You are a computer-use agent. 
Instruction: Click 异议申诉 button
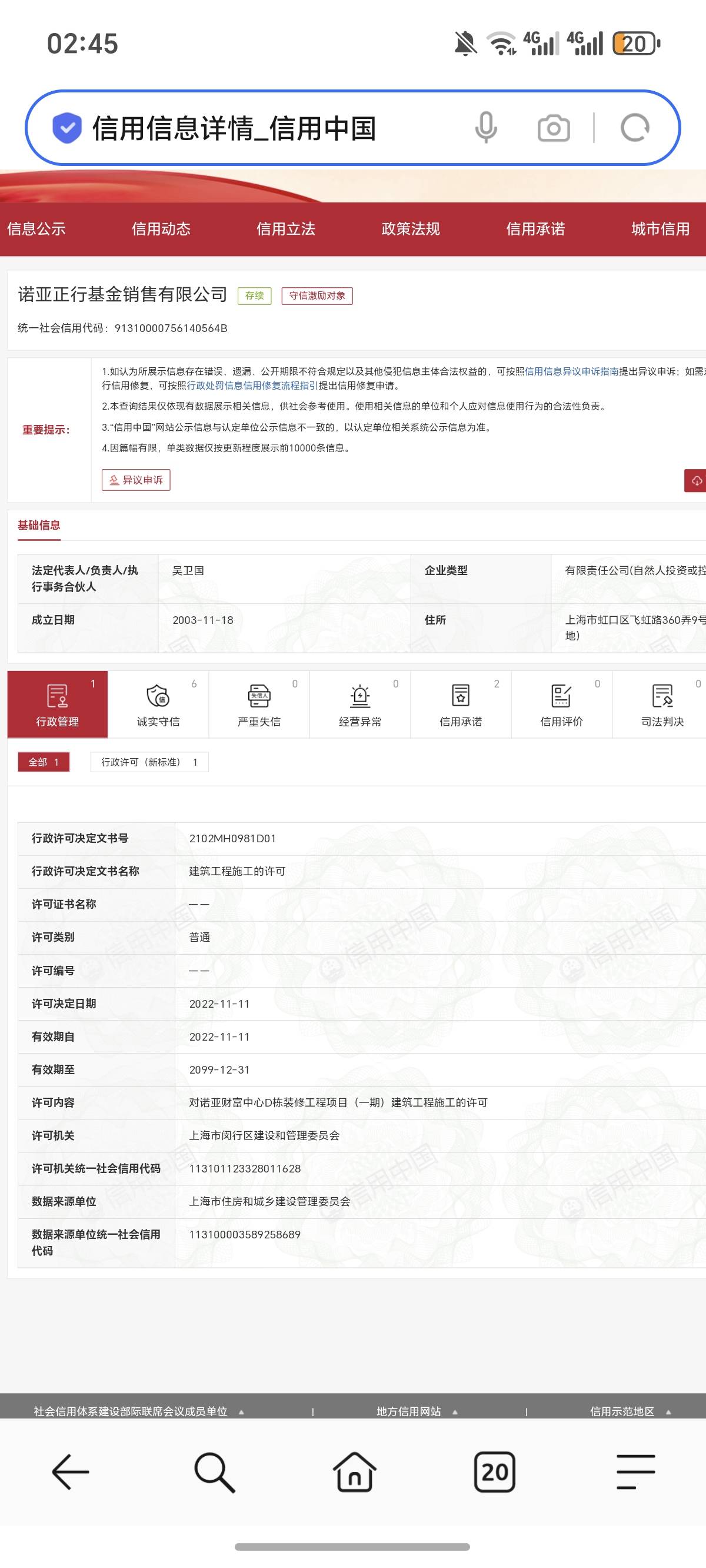point(136,480)
